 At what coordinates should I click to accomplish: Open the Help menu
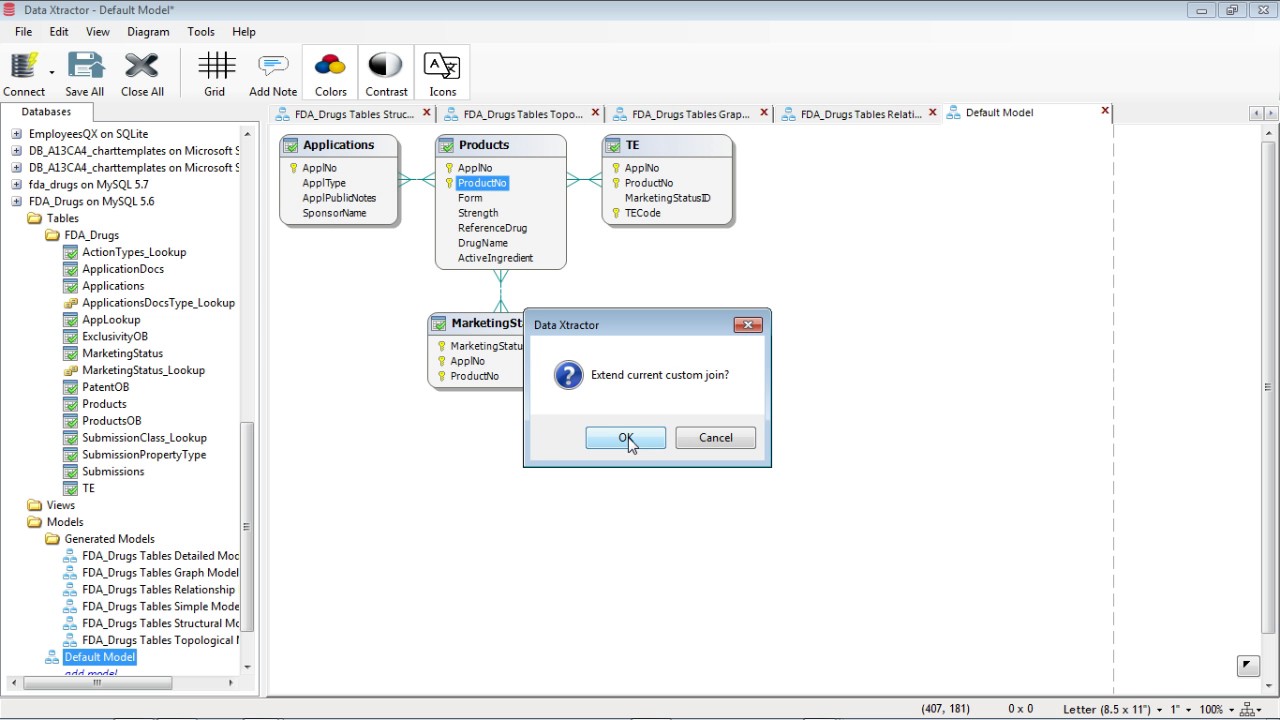pos(244,32)
